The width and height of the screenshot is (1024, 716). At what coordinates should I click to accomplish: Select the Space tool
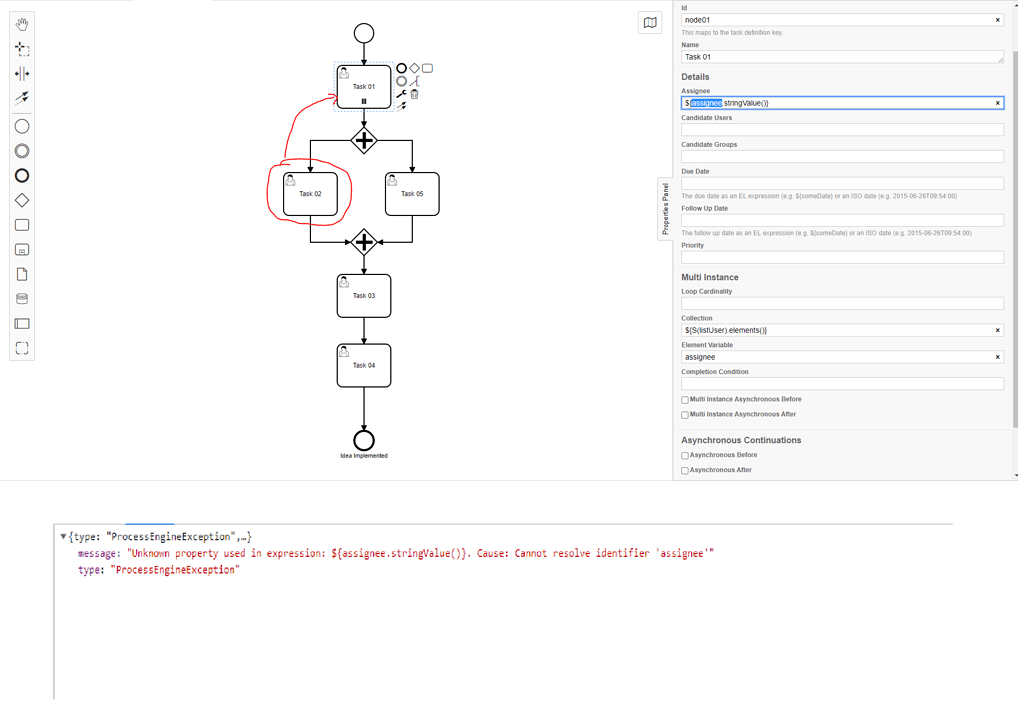[21, 73]
